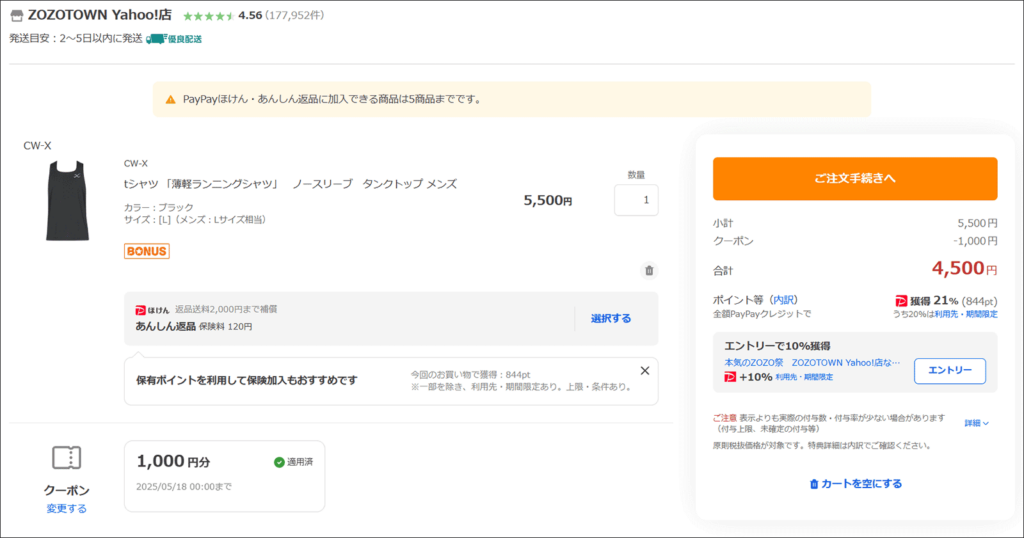Click 変更する to change coupon
1024x538 pixels.
click(67, 509)
